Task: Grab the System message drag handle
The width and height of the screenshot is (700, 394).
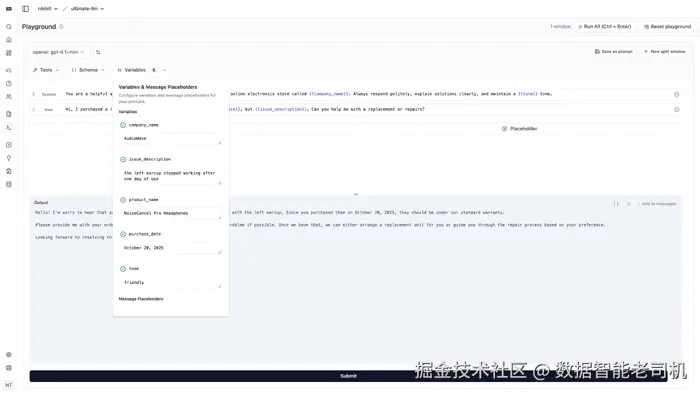Action: tap(33, 94)
